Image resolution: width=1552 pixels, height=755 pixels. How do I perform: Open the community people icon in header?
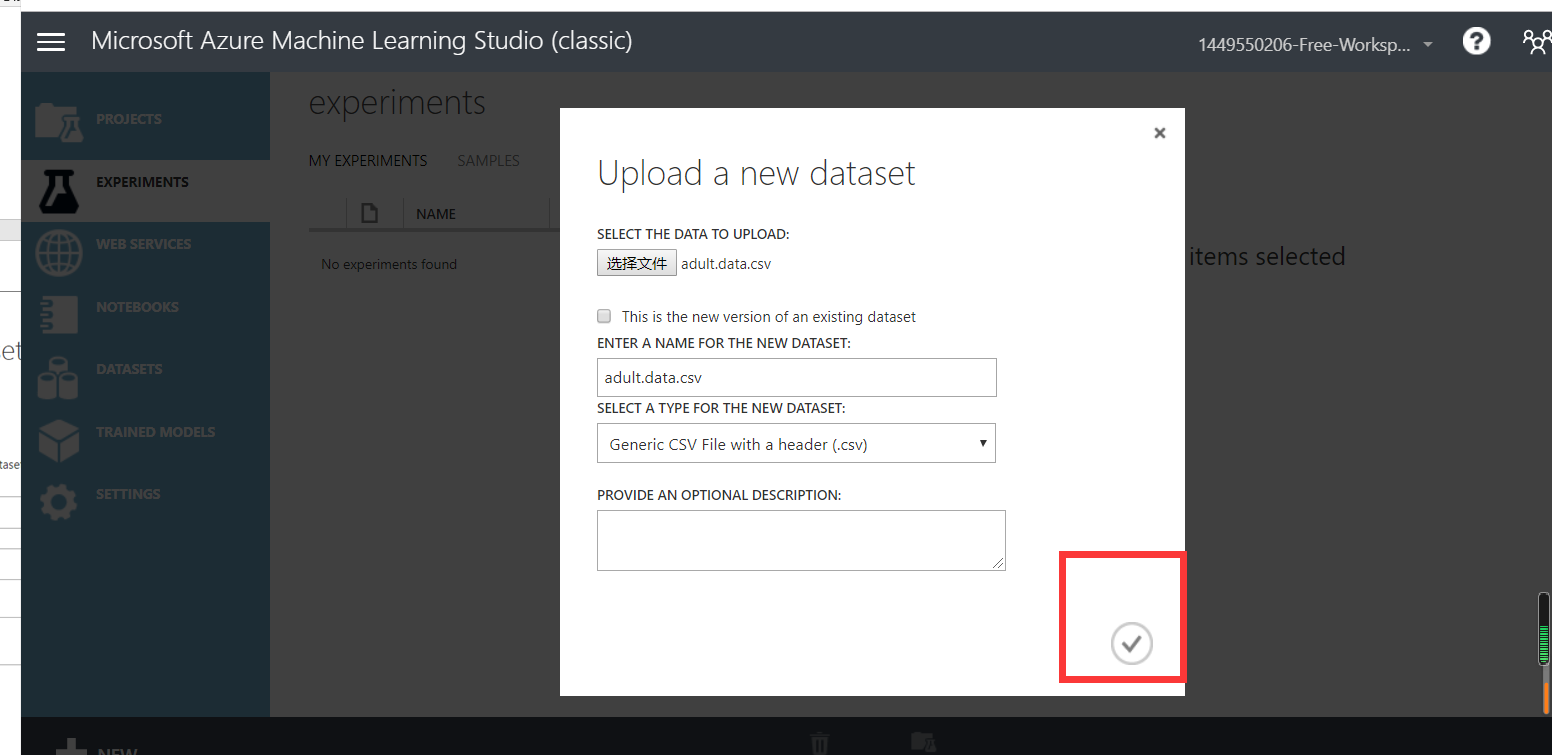click(x=1536, y=41)
